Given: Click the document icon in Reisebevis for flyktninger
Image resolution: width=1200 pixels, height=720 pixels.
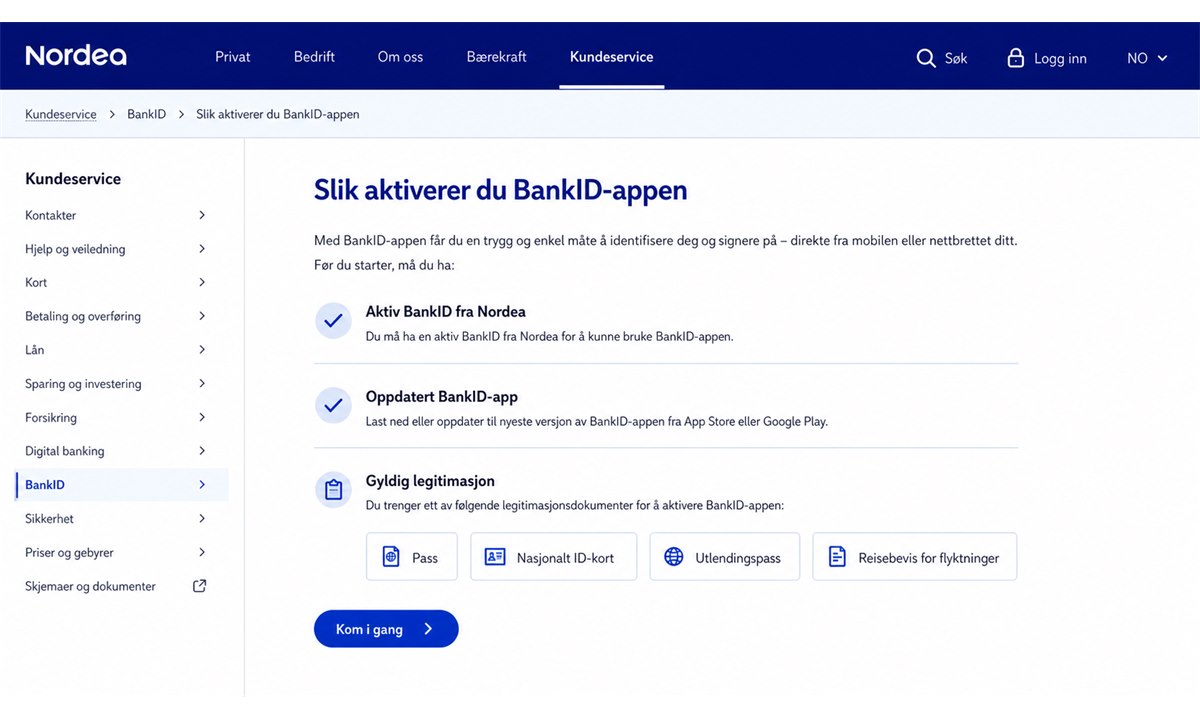Looking at the screenshot, I should pos(837,557).
